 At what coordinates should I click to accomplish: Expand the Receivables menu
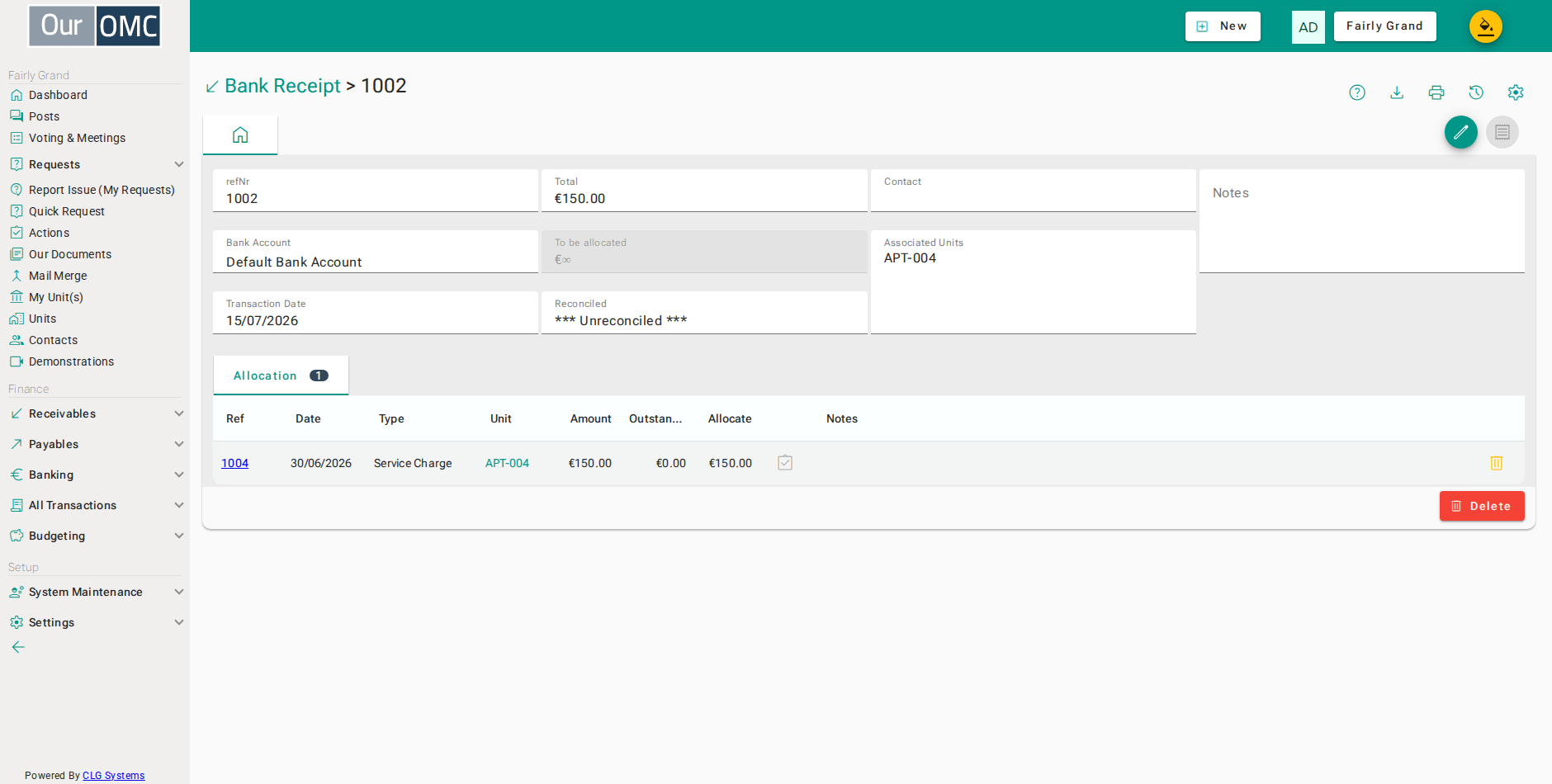coord(96,413)
